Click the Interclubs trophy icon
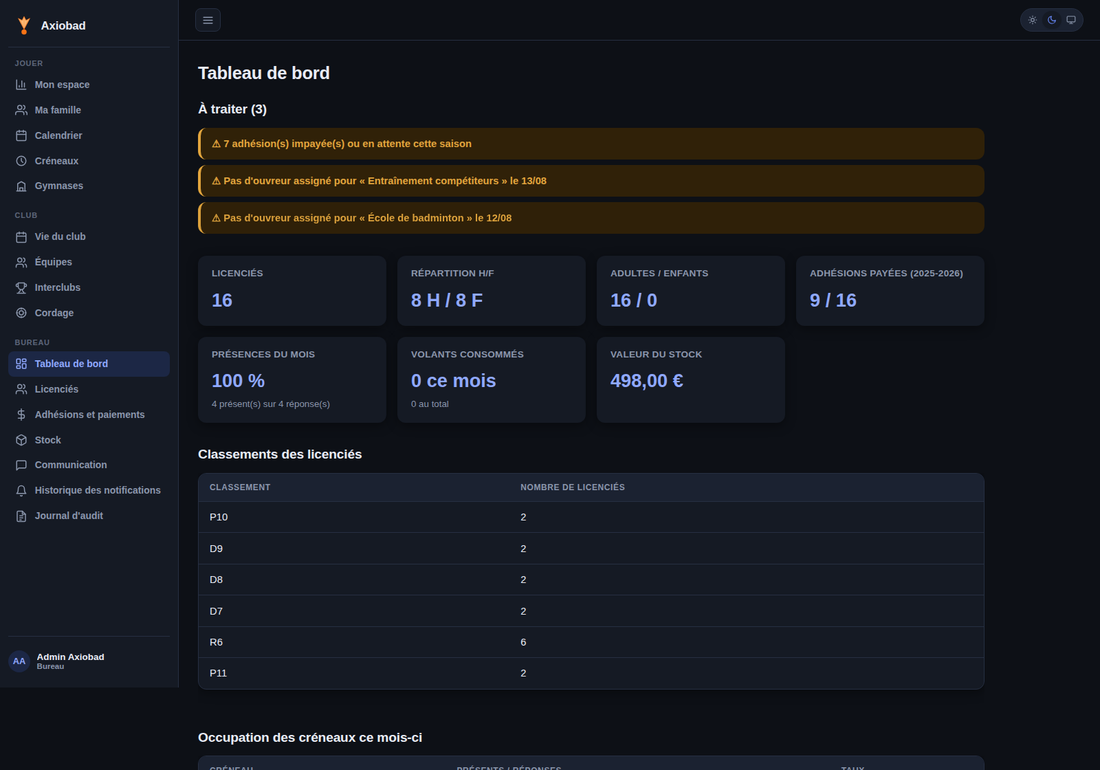 [21, 288]
